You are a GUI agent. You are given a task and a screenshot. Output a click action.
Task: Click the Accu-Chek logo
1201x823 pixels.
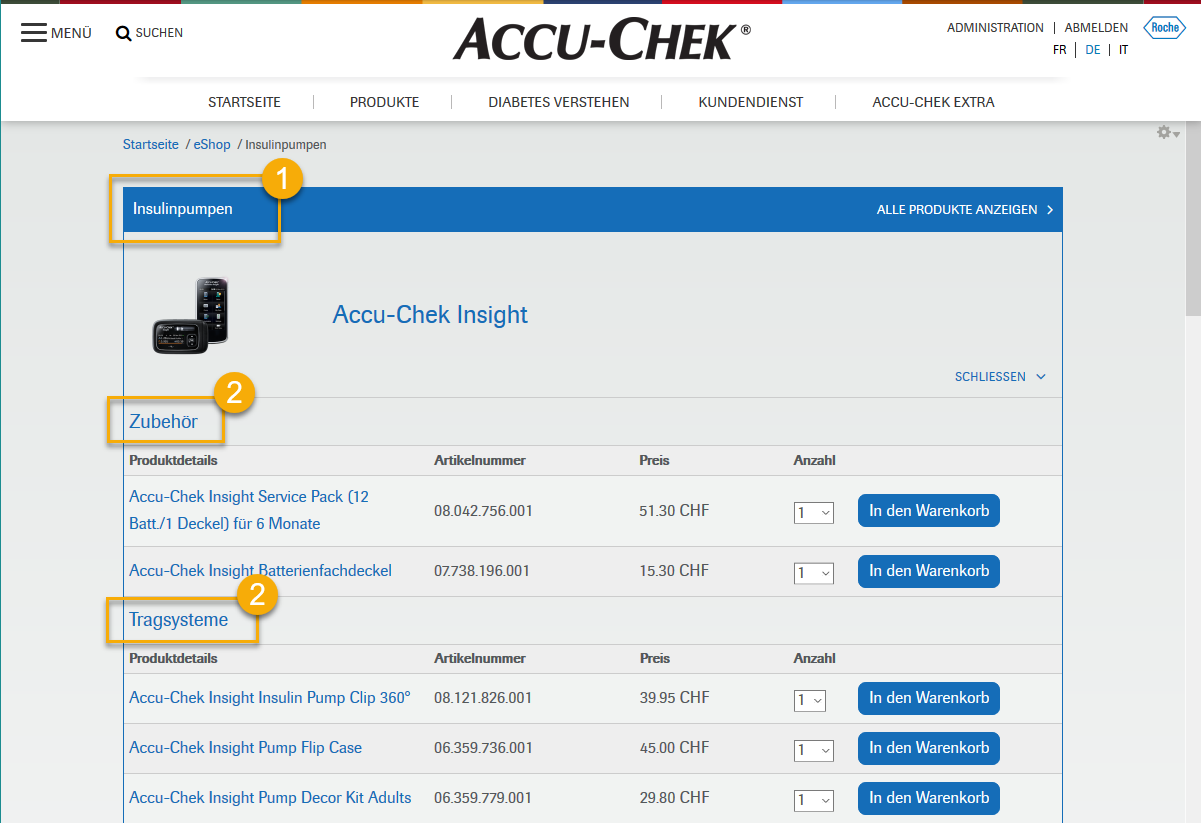[601, 41]
